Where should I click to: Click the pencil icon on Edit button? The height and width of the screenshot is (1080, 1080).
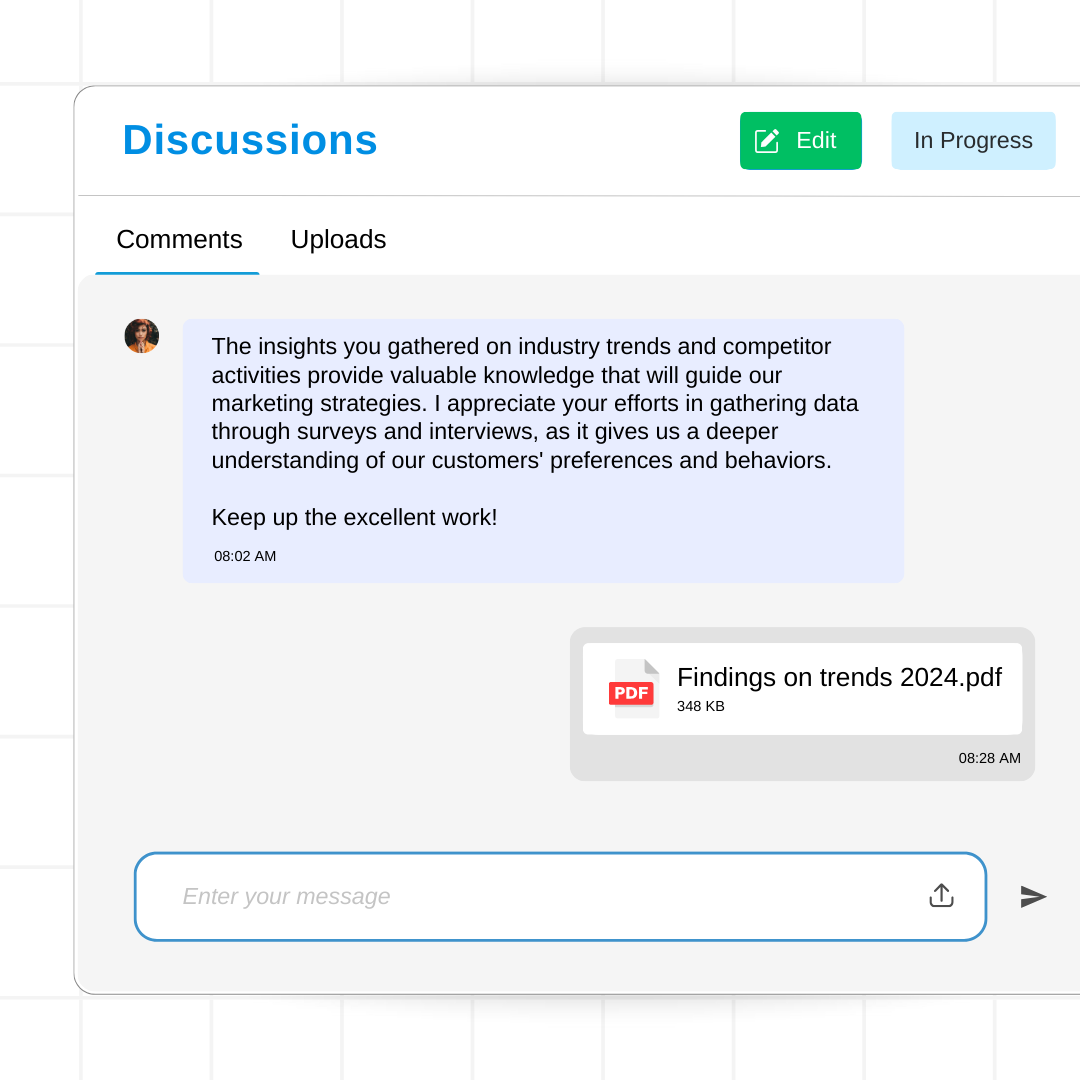click(x=767, y=141)
